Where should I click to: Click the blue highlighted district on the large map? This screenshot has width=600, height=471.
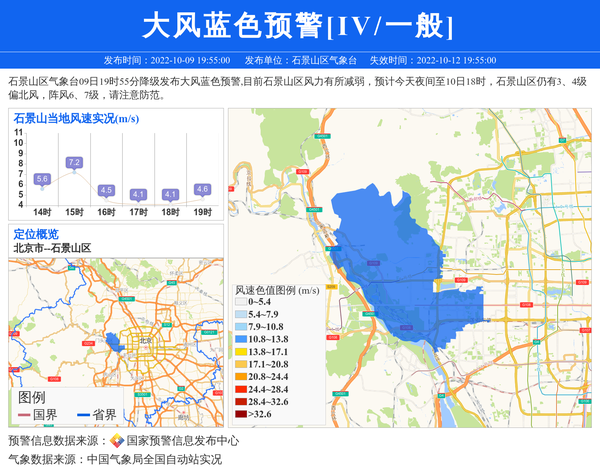click(x=390, y=260)
